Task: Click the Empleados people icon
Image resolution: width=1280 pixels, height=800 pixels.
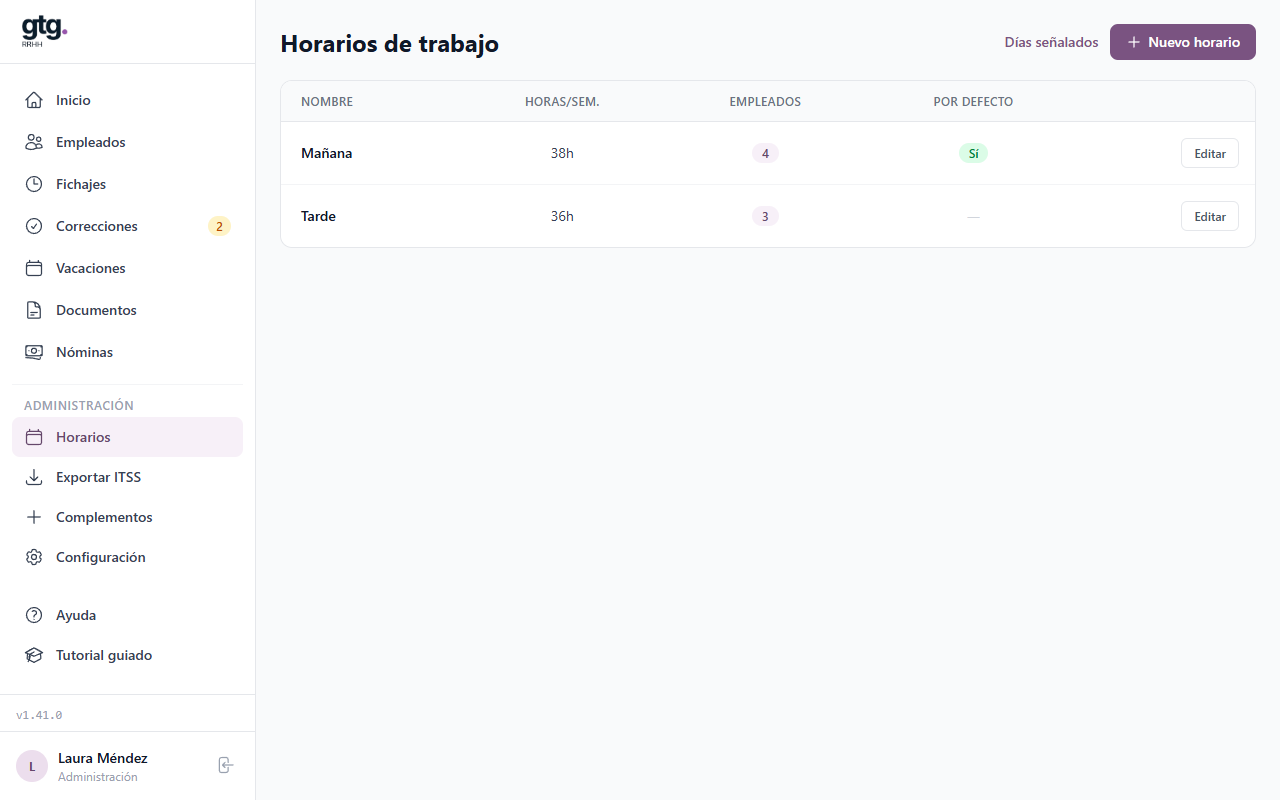Action: (x=34, y=142)
